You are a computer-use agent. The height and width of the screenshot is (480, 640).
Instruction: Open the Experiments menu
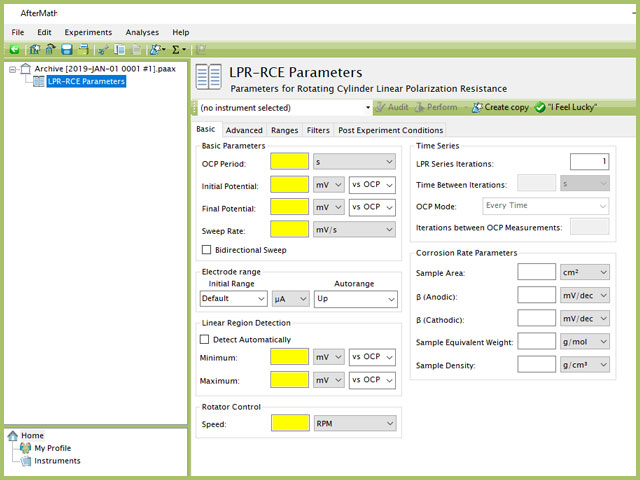(88, 32)
